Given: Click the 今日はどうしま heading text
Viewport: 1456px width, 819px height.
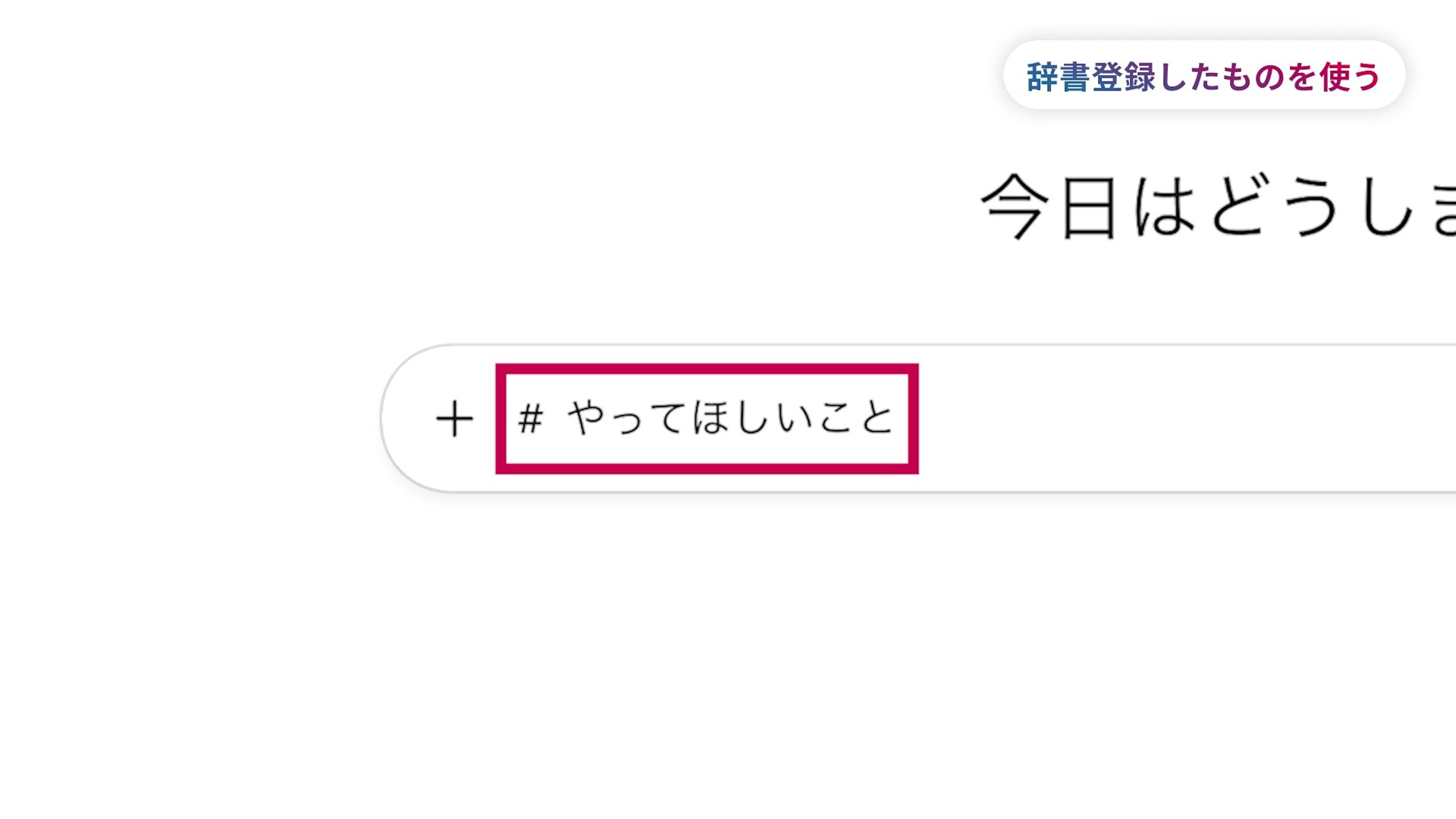Looking at the screenshot, I should pyautogui.click(x=1215, y=207).
